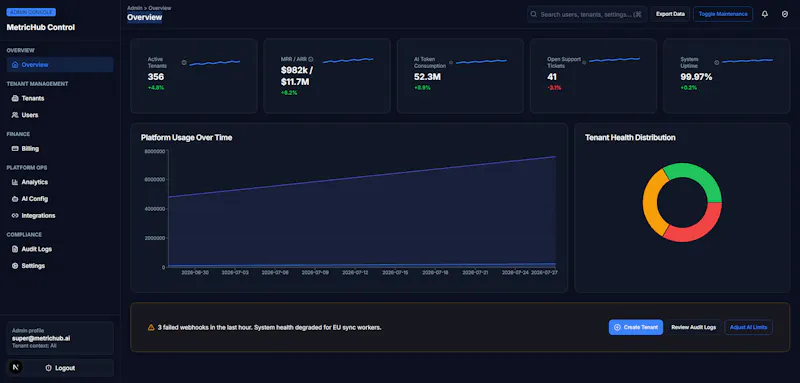Viewport: 800px width, 383px height.
Task: Click the Settings gear icon in sidebar
Action: (15, 266)
